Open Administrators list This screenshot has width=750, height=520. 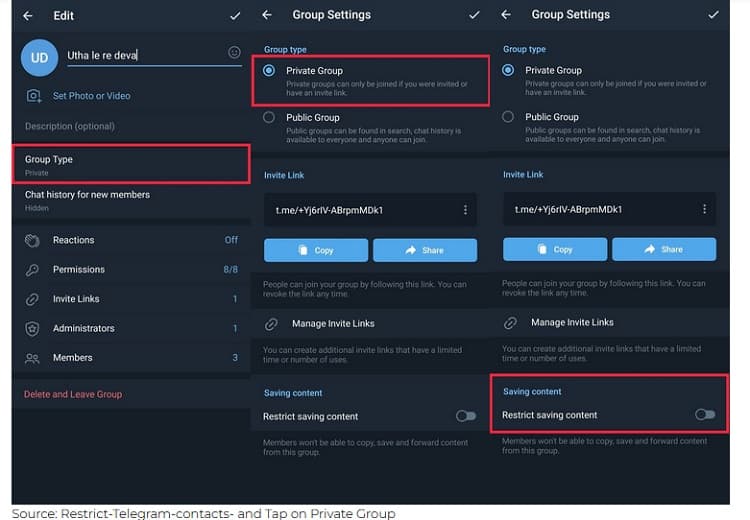130,328
